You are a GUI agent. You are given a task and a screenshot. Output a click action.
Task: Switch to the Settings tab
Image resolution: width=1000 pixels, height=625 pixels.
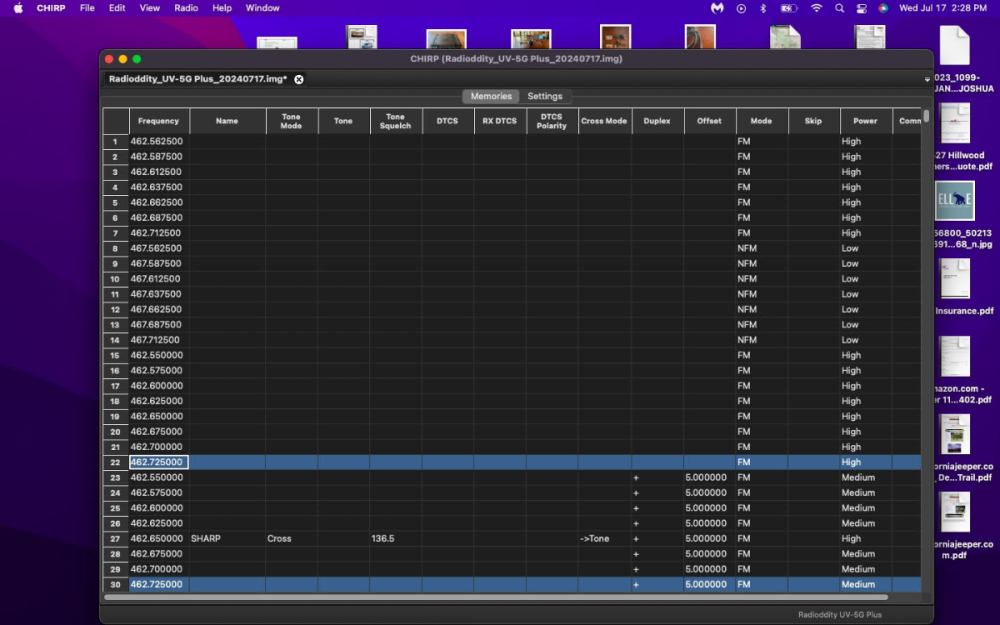(545, 96)
